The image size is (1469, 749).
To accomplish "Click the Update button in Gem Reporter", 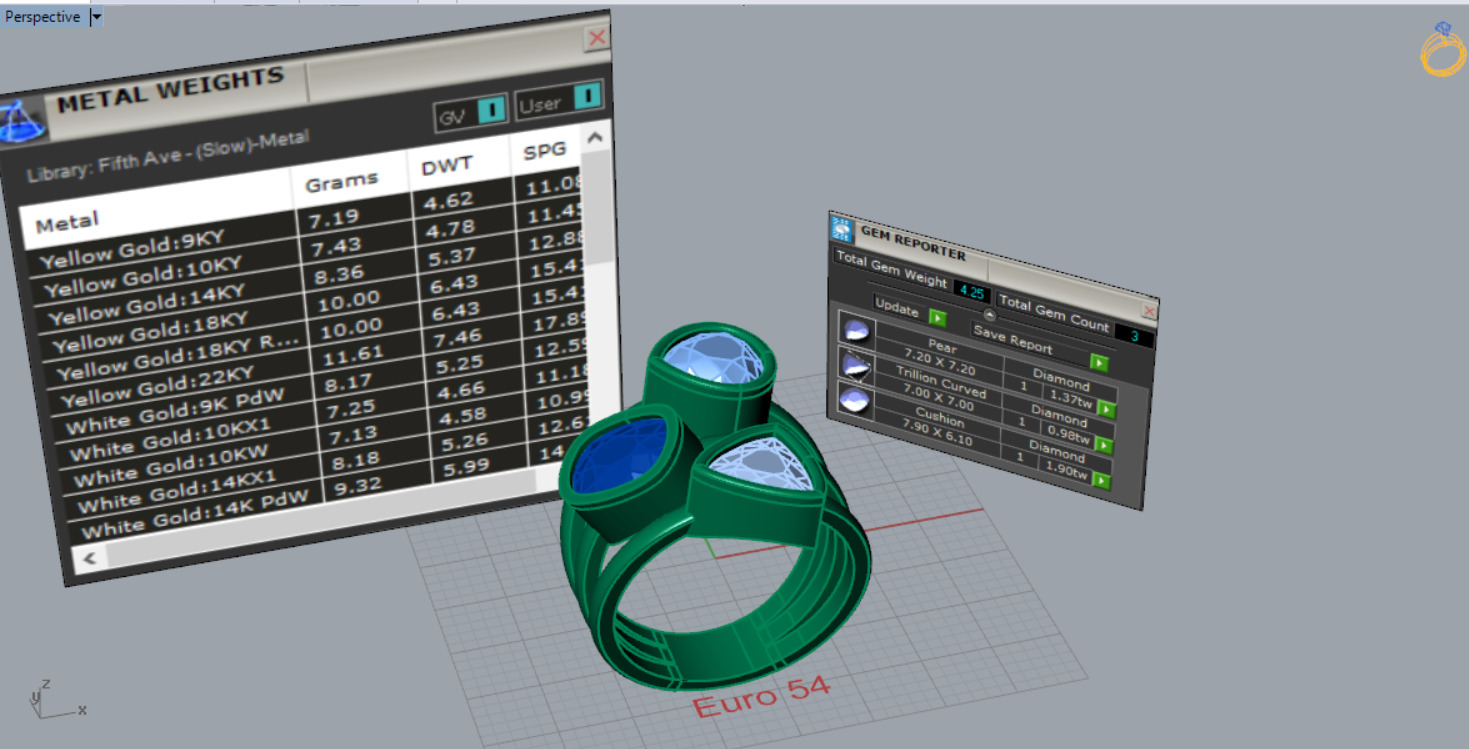I will [x=897, y=309].
